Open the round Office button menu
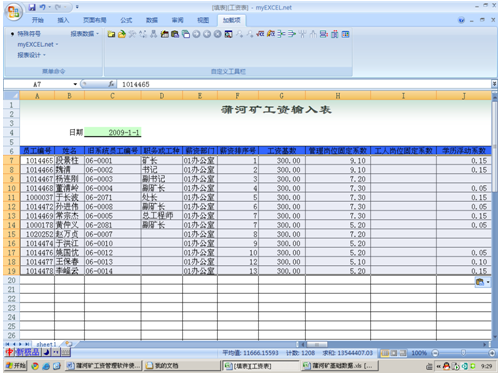This screenshot has width=502, height=377. 13,12
